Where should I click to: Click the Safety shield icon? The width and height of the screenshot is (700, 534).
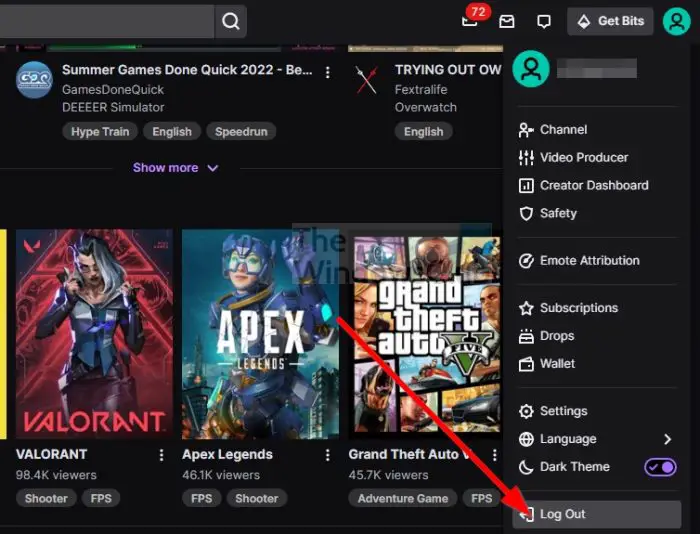[x=526, y=213]
